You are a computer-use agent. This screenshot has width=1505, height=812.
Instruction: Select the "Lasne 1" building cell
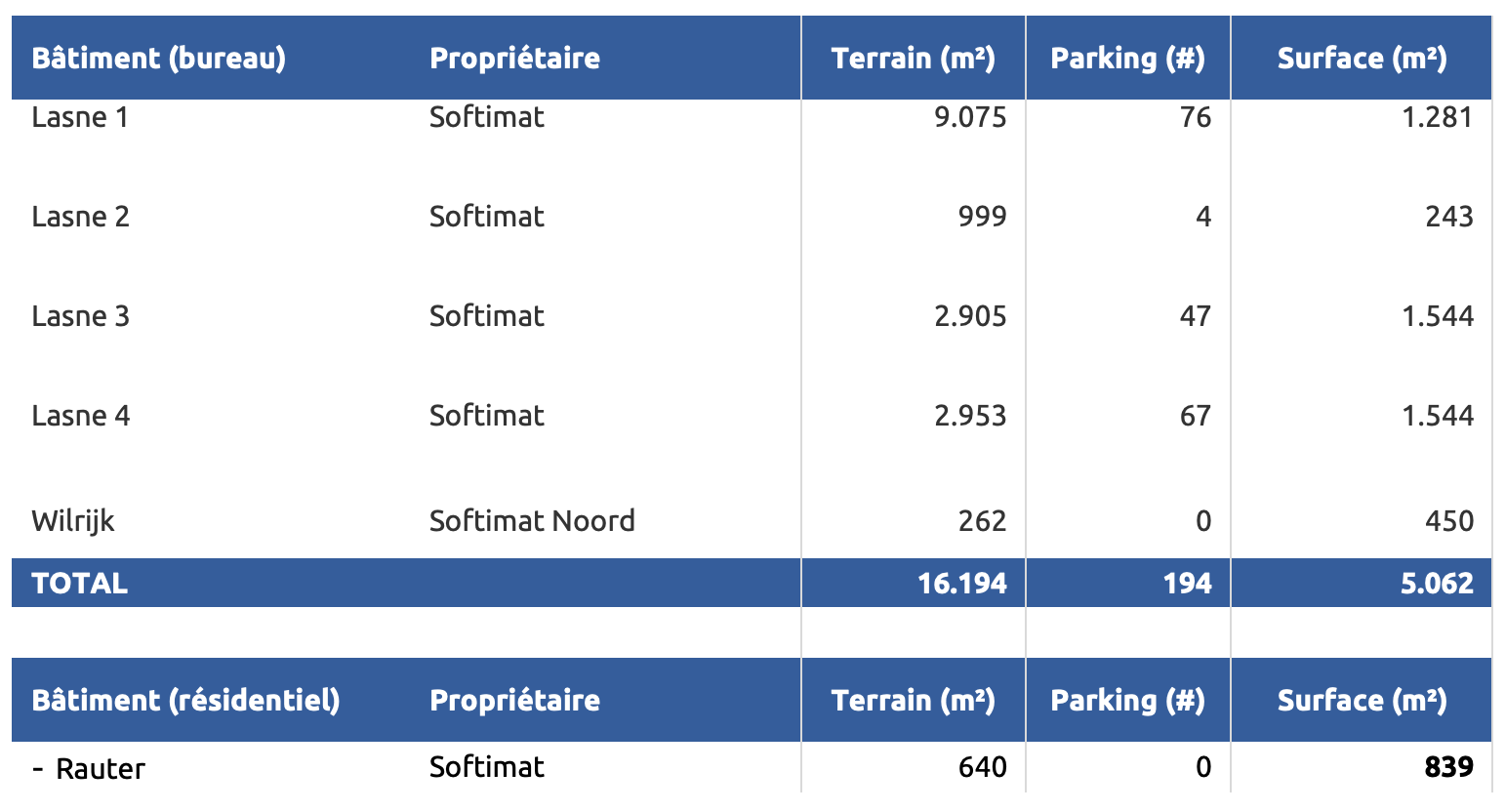click(80, 118)
